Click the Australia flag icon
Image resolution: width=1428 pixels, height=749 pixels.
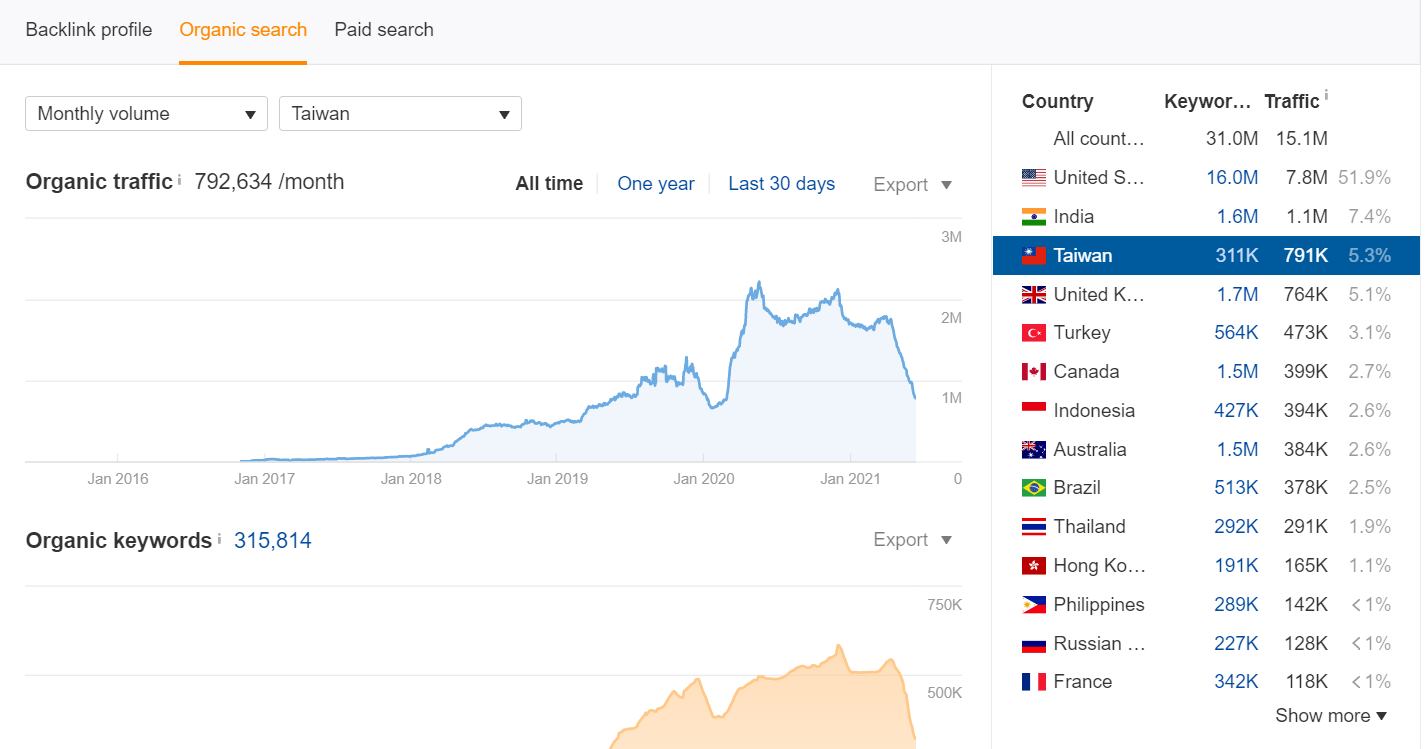[x=1033, y=450]
